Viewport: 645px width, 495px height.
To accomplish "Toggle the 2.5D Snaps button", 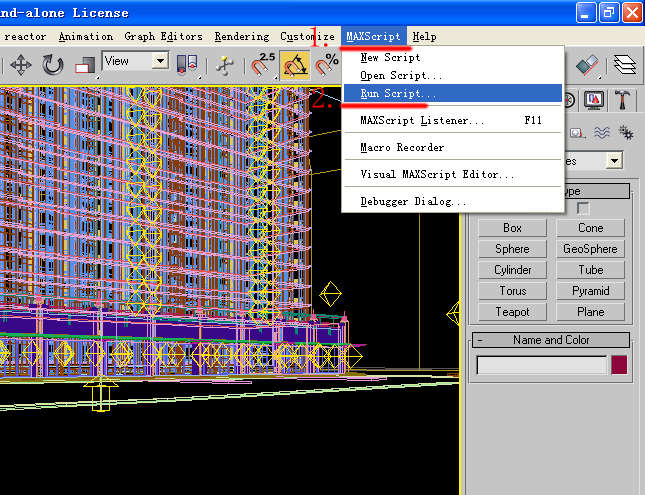I will point(263,65).
